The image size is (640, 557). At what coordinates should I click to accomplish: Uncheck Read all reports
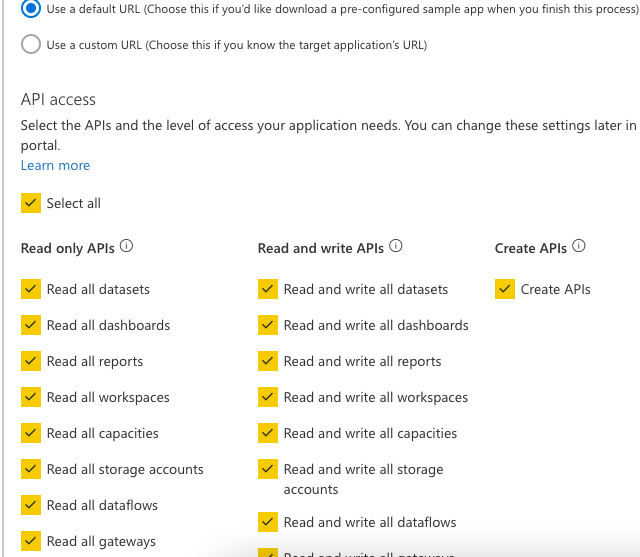(31, 361)
